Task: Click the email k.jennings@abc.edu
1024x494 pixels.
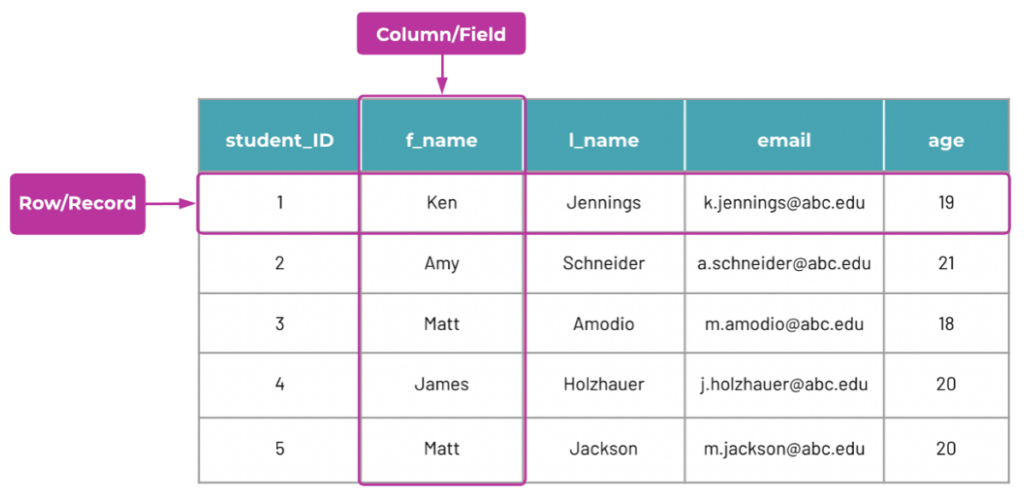Action: (784, 203)
